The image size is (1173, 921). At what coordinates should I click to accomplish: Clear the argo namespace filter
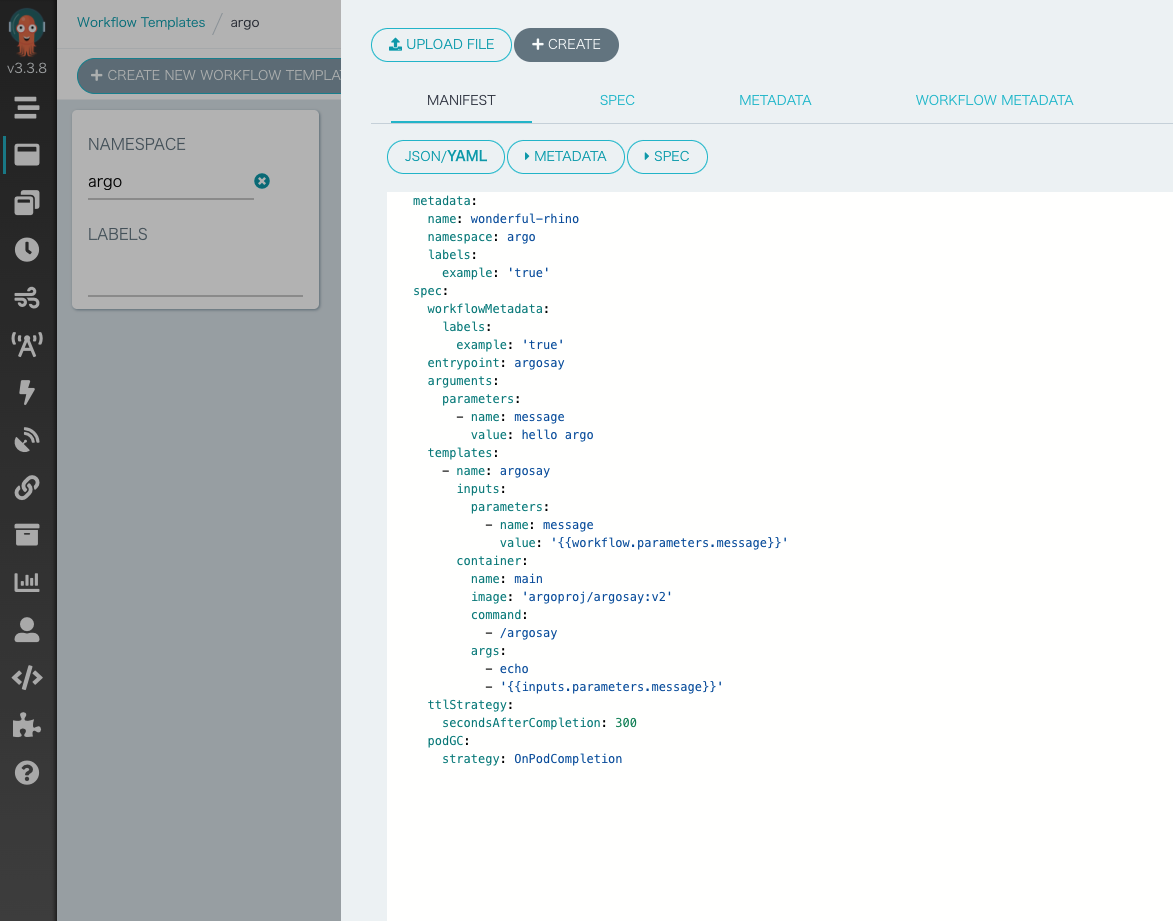(262, 181)
